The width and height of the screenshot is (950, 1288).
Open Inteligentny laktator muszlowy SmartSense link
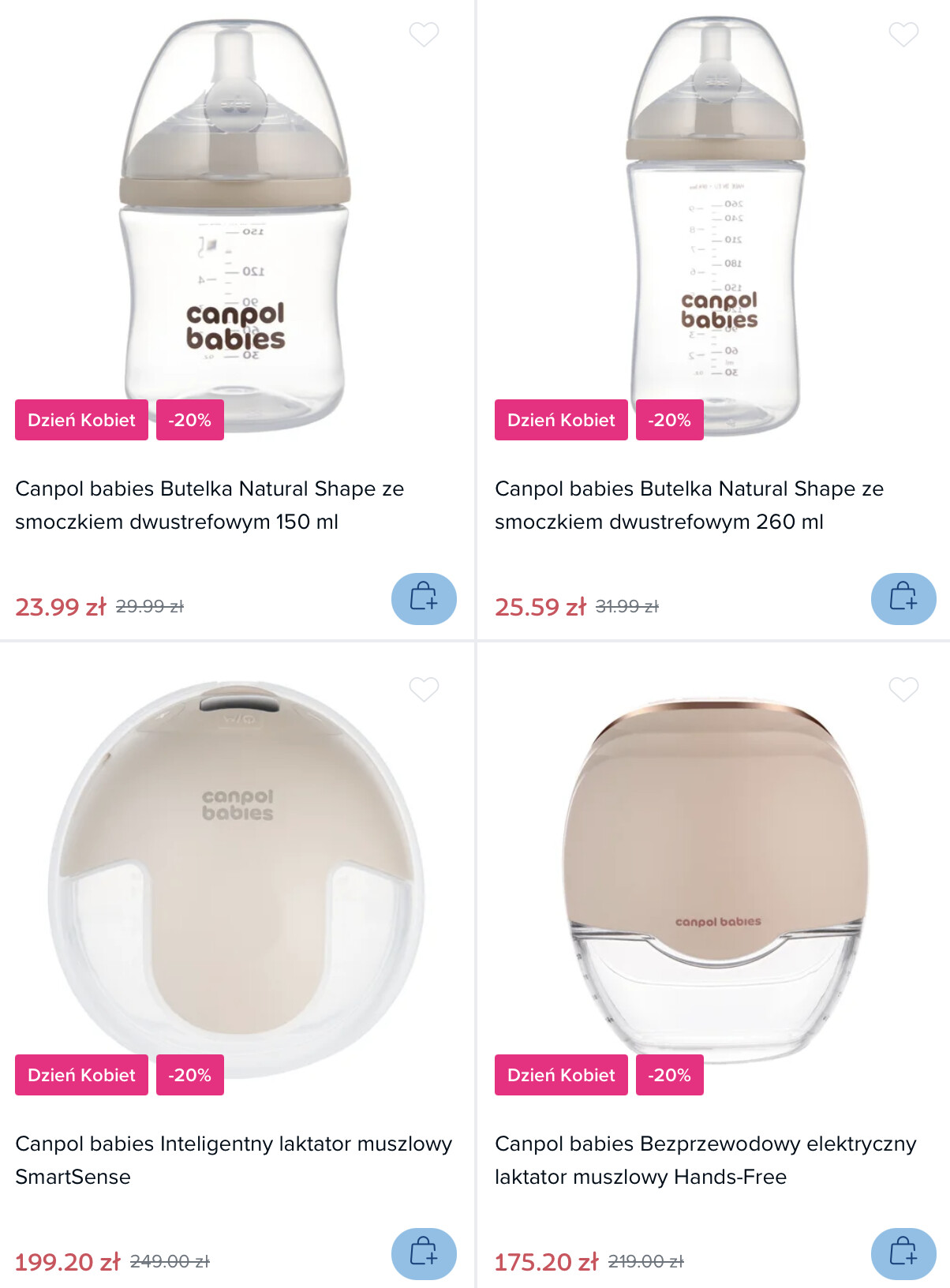tap(234, 1160)
